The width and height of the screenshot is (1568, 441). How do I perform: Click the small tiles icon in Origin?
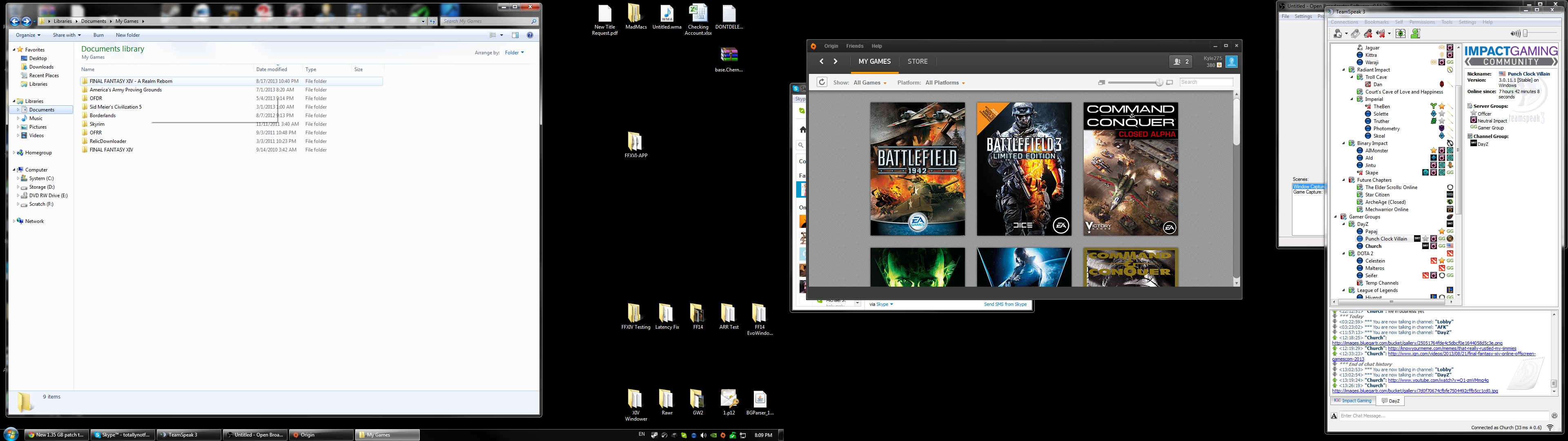1102,83
